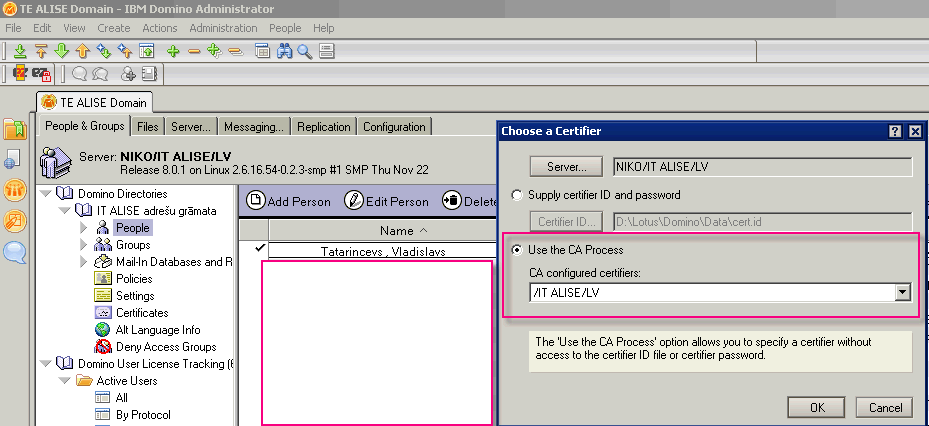Switch to the Messaging... tab
Image resolution: width=929 pixels, height=426 pixels.
tap(254, 127)
